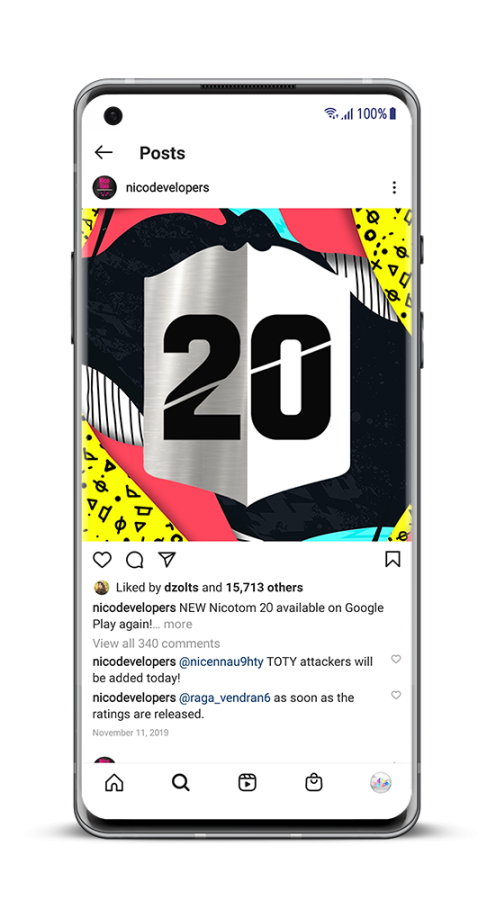Go to the Home tab

tap(114, 782)
